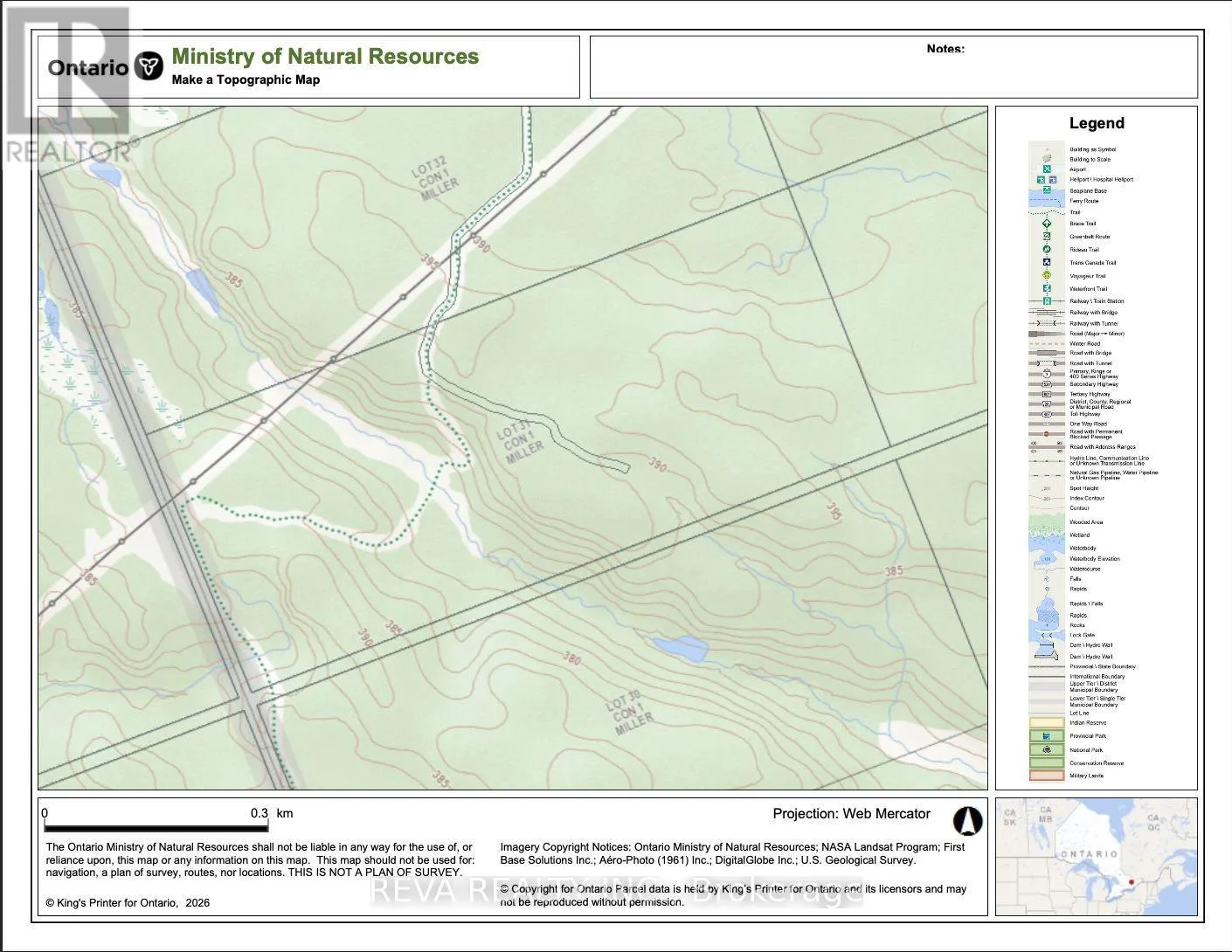1232x952 pixels.
Task: Click the Seaplane Base legend icon
Action: click(1046, 190)
